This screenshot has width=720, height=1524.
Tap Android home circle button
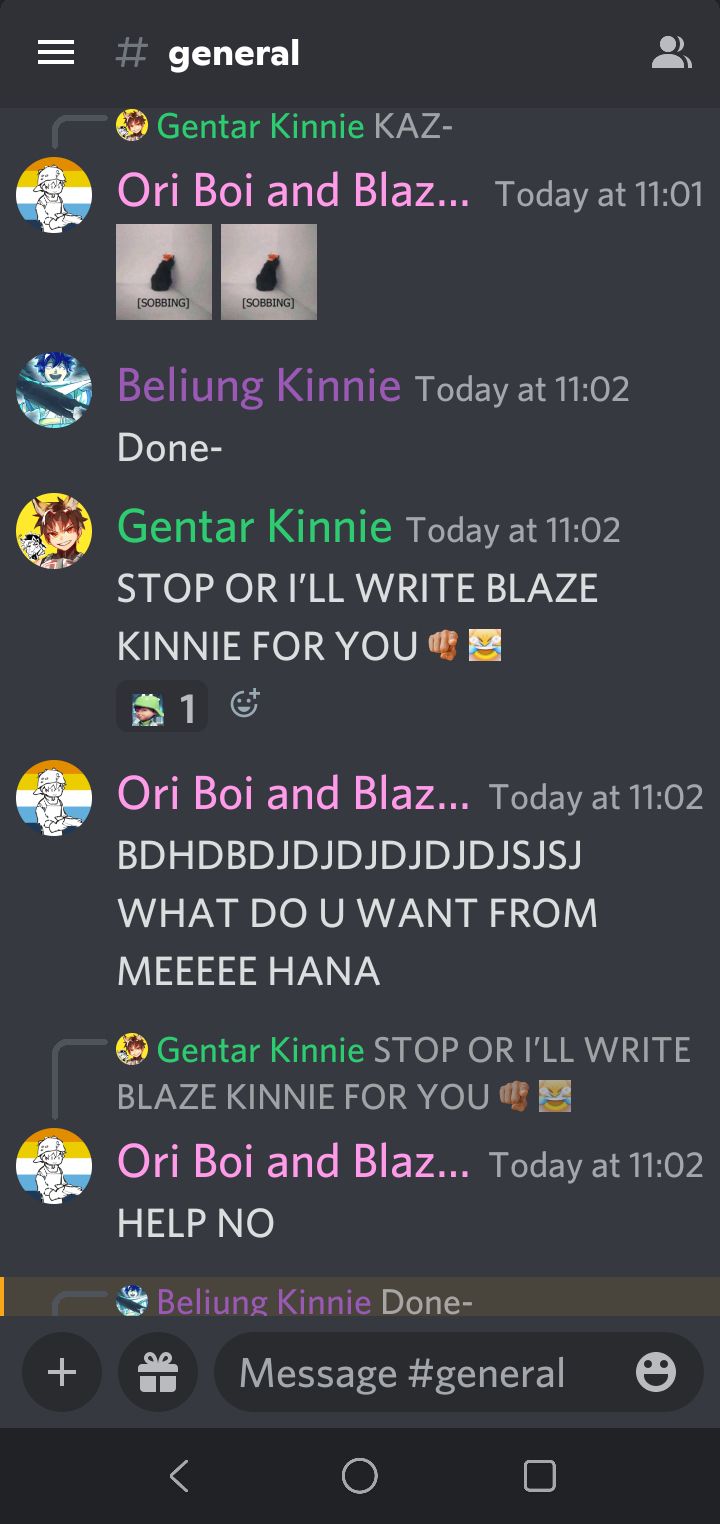pyautogui.click(x=360, y=1475)
